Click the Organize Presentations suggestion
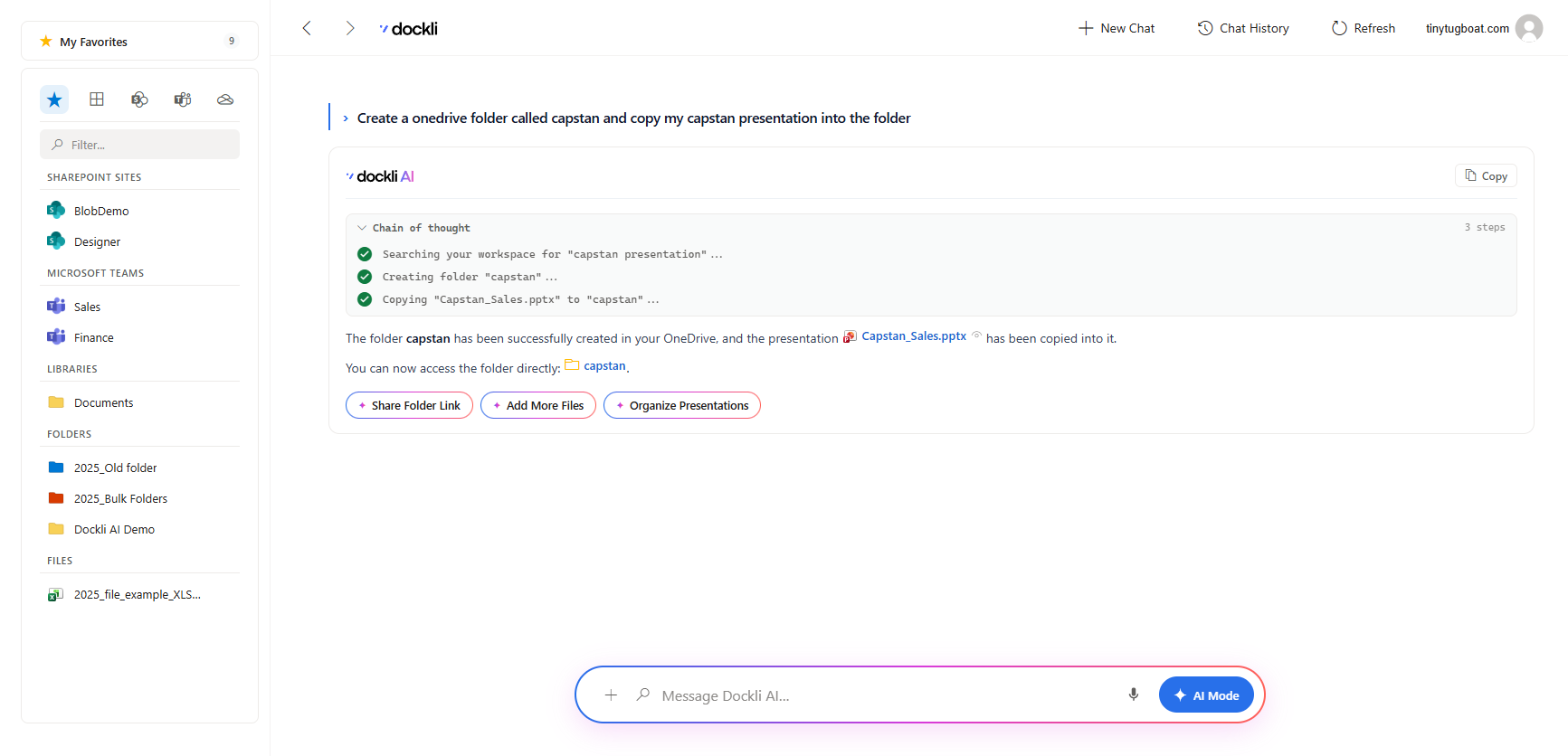This screenshot has height=756, width=1568. click(x=682, y=405)
